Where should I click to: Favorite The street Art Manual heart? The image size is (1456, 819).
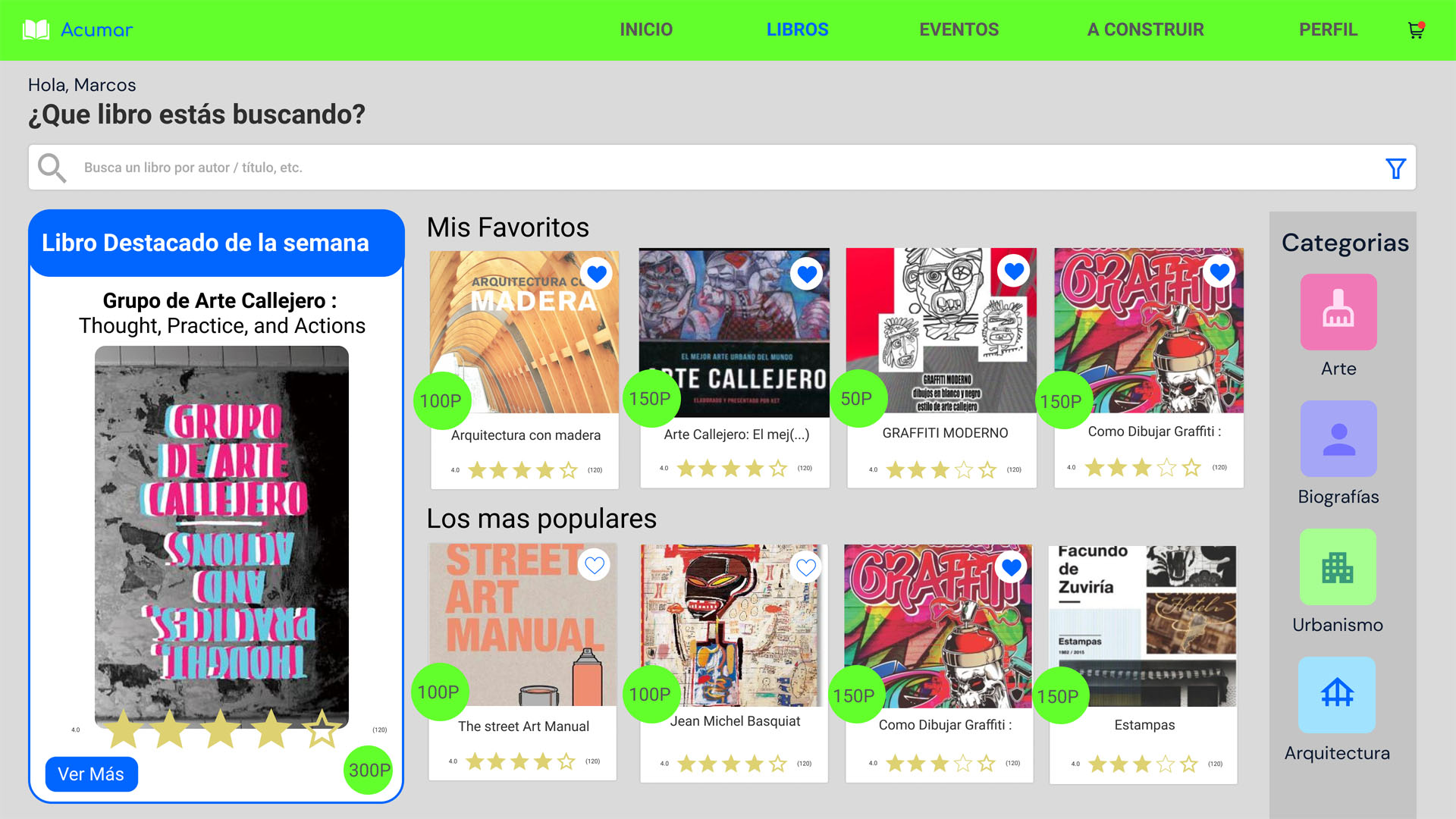[595, 565]
